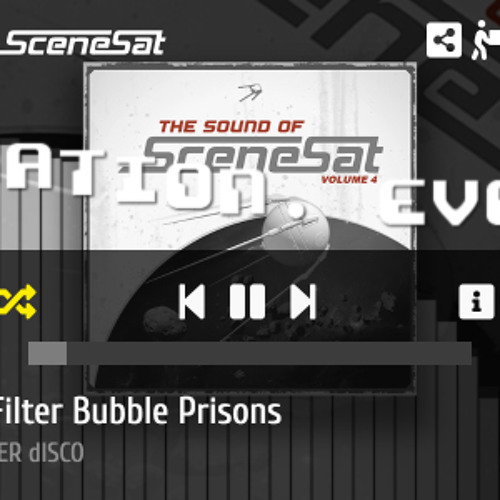
Task: Toggle the yellow shuffle mode
Action: pos(17,301)
